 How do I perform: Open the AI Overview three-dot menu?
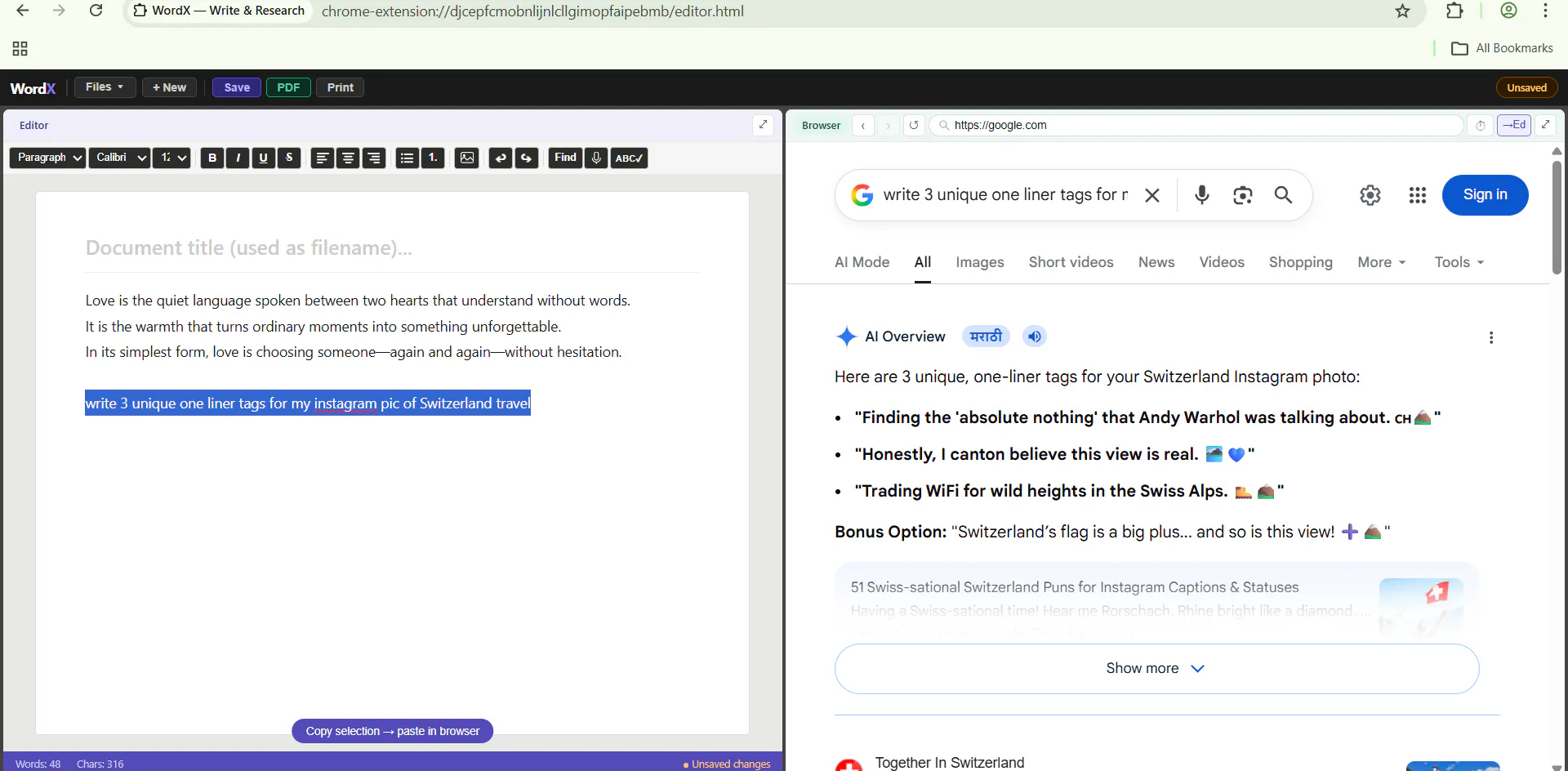point(1491,337)
